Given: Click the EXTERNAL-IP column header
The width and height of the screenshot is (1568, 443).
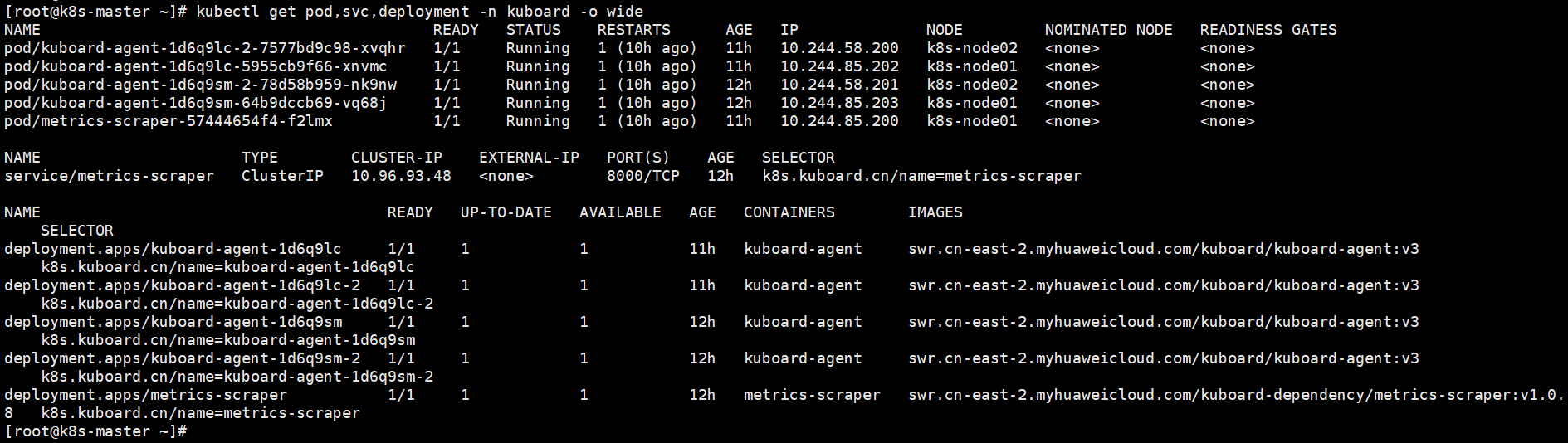Looking at the screenshot, I should (529, 158).
